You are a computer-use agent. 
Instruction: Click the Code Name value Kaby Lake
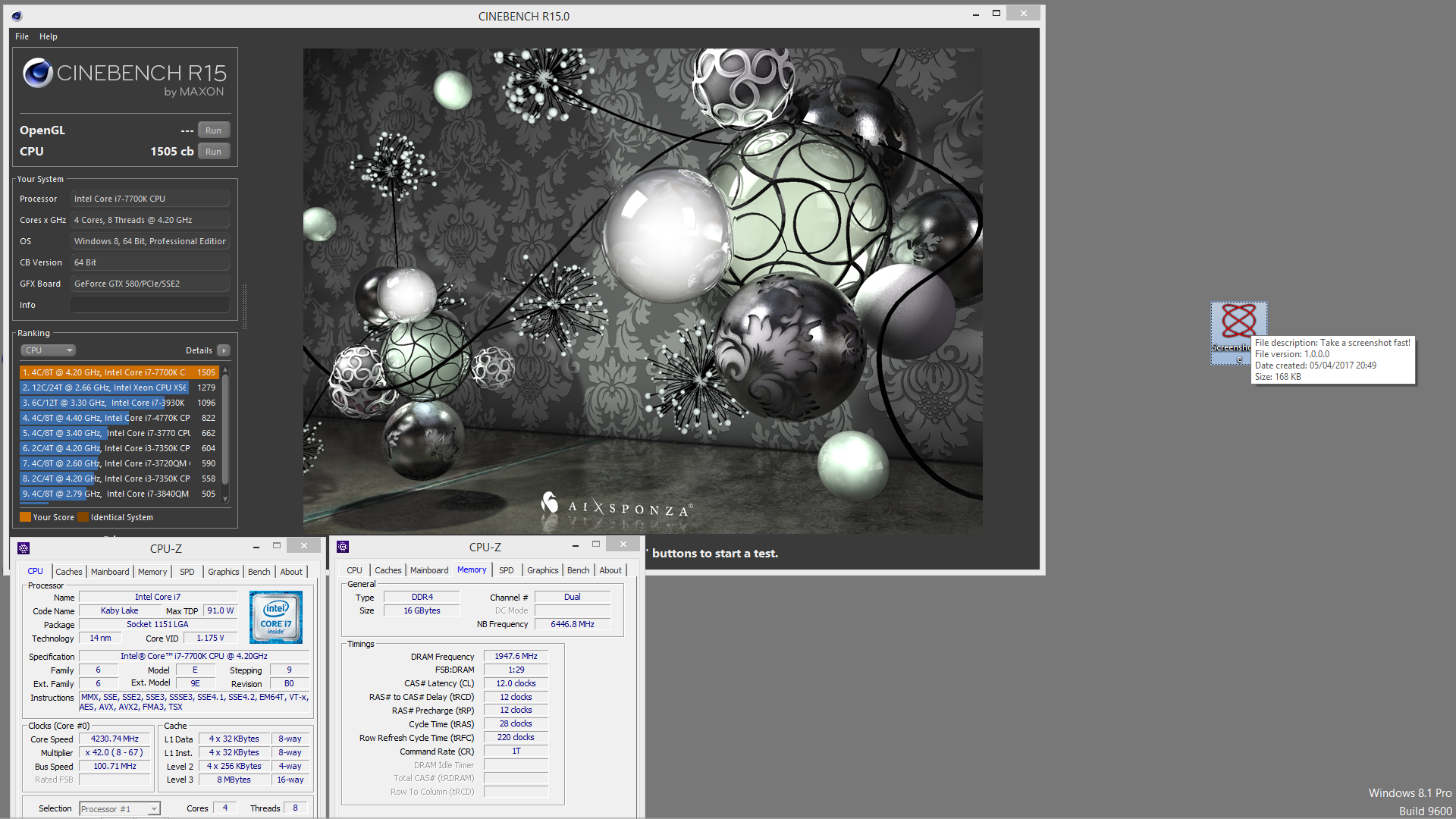(120, 610)
